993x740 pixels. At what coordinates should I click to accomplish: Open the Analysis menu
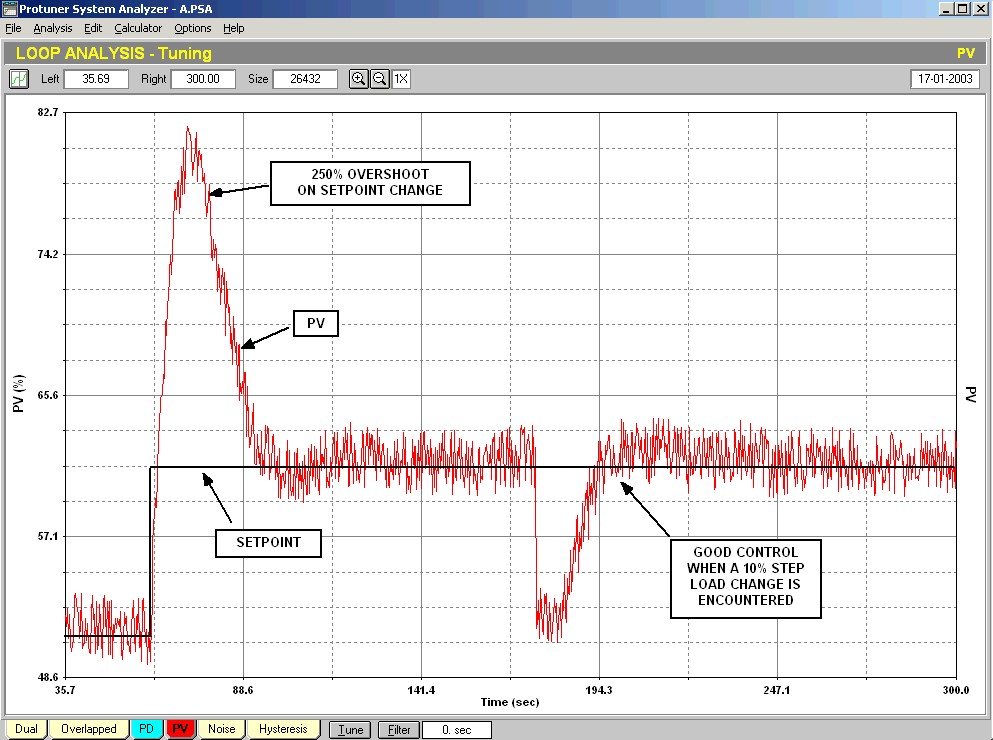point(53,28)
